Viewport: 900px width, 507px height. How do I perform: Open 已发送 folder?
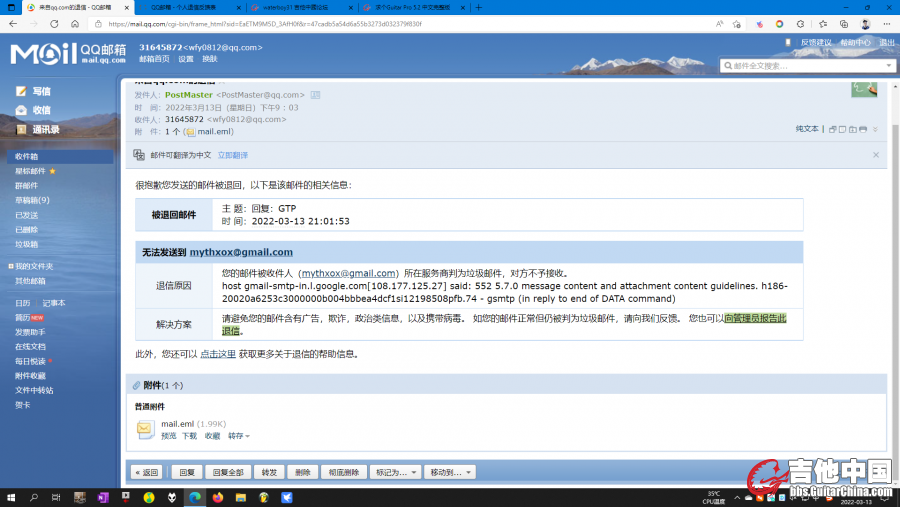point(26,215)
